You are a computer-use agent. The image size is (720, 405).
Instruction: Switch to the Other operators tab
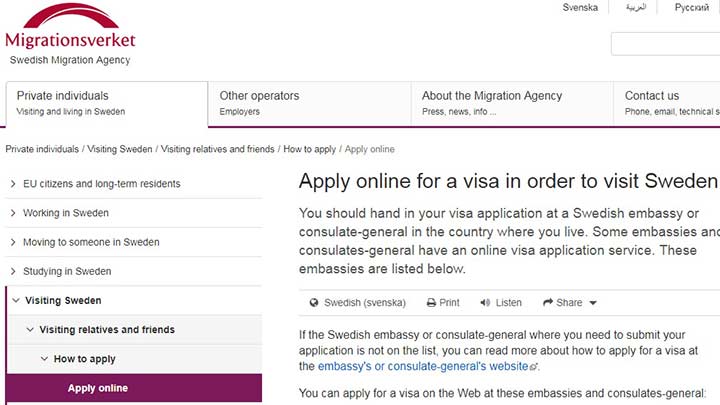pyautogui.click(x=309, y=104)
